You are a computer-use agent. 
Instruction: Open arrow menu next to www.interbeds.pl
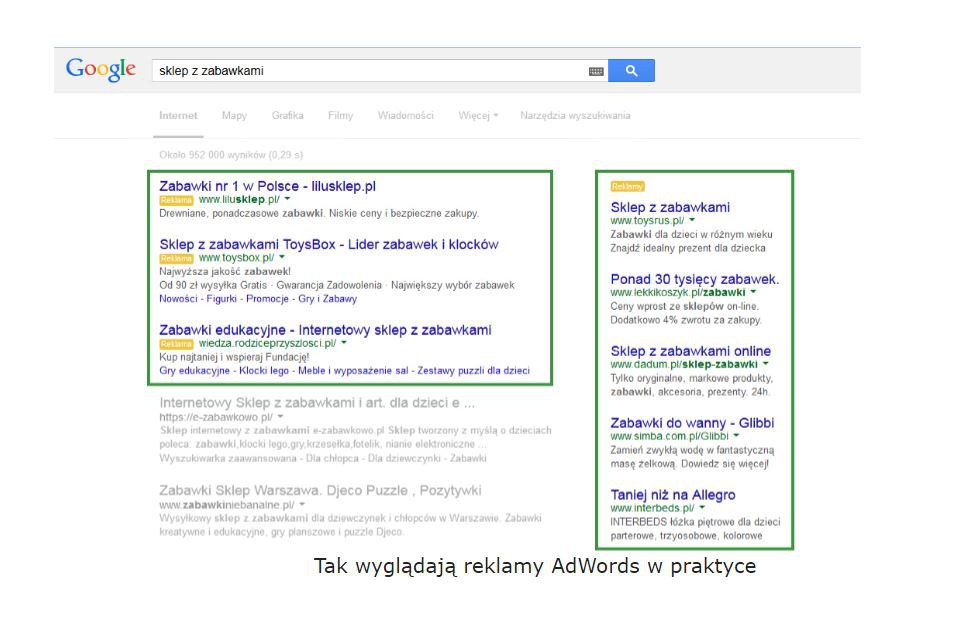(x=701, y=508)
